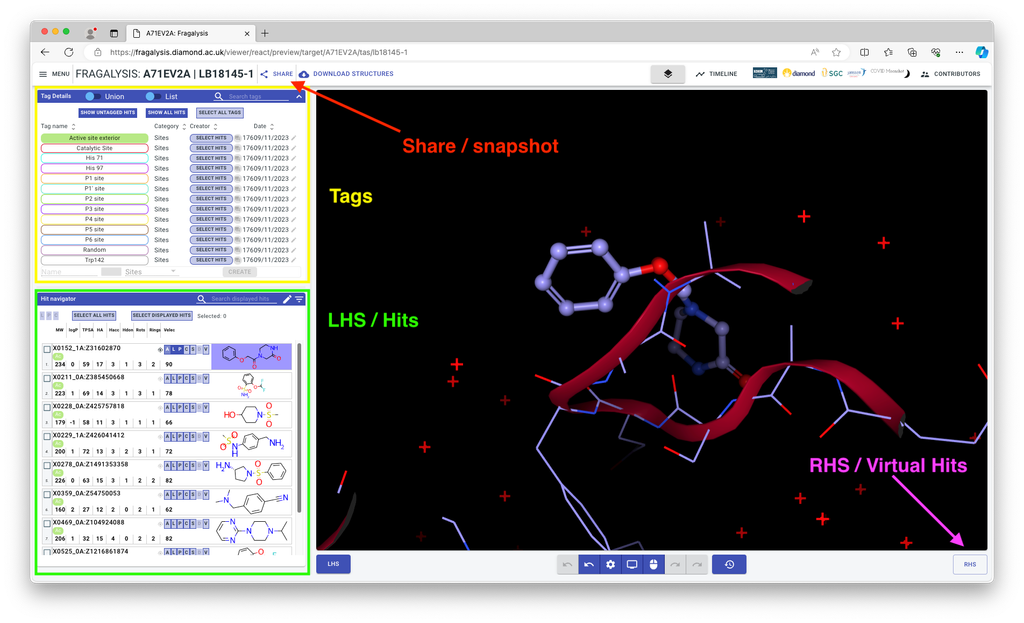Select the Trp142 tag
The width and height of the screenshot is (1024, 623).
(x=95, y=260)
